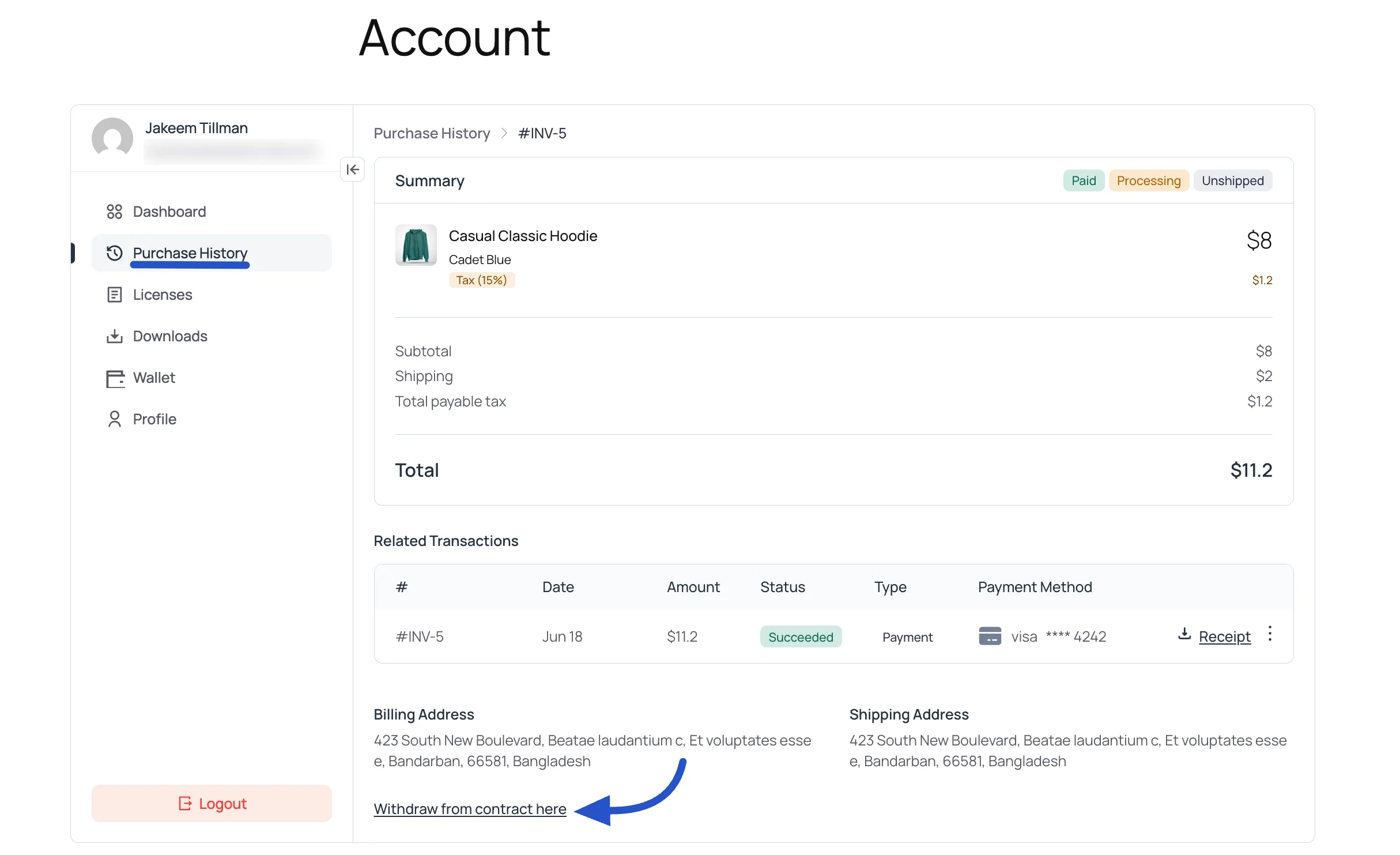
Task: Click the Subtotal label
Action: pyautogui.click(x=423, y=351)
